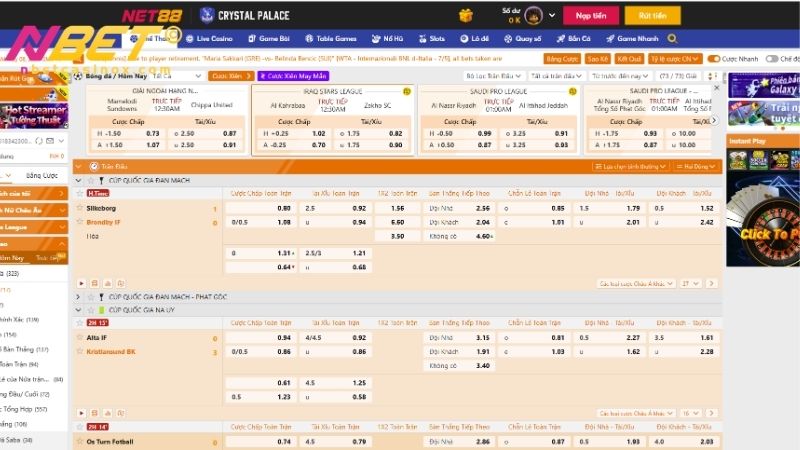Open the Hai Dòng layout dropdown

click(695, 166)
